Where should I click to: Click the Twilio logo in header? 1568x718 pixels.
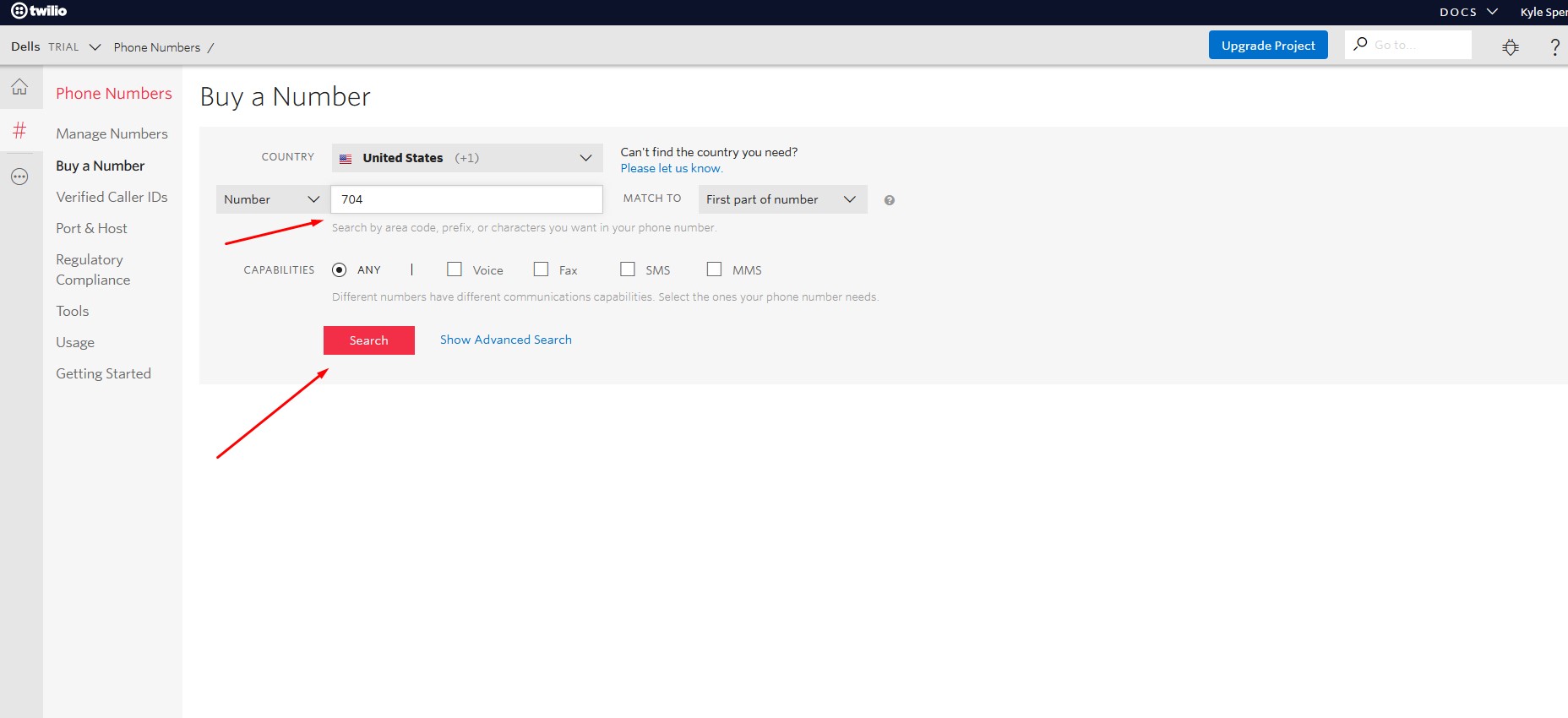coord(39,11)
